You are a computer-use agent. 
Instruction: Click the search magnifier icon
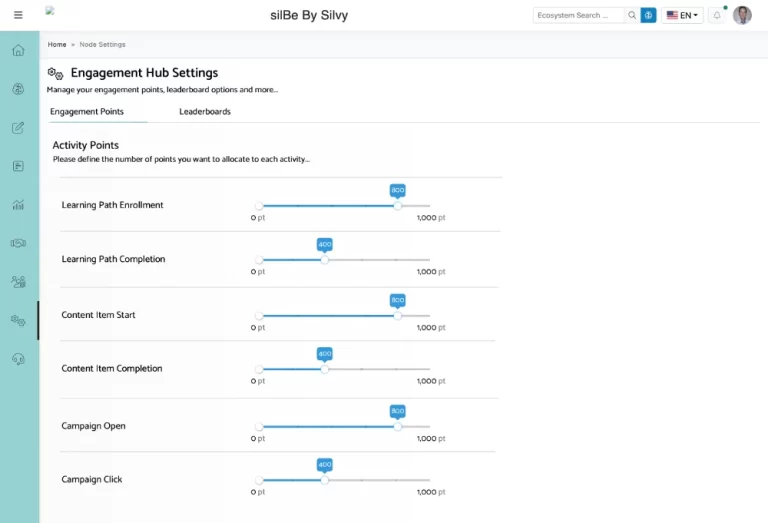pyautogui.click(x=631, y=15)
